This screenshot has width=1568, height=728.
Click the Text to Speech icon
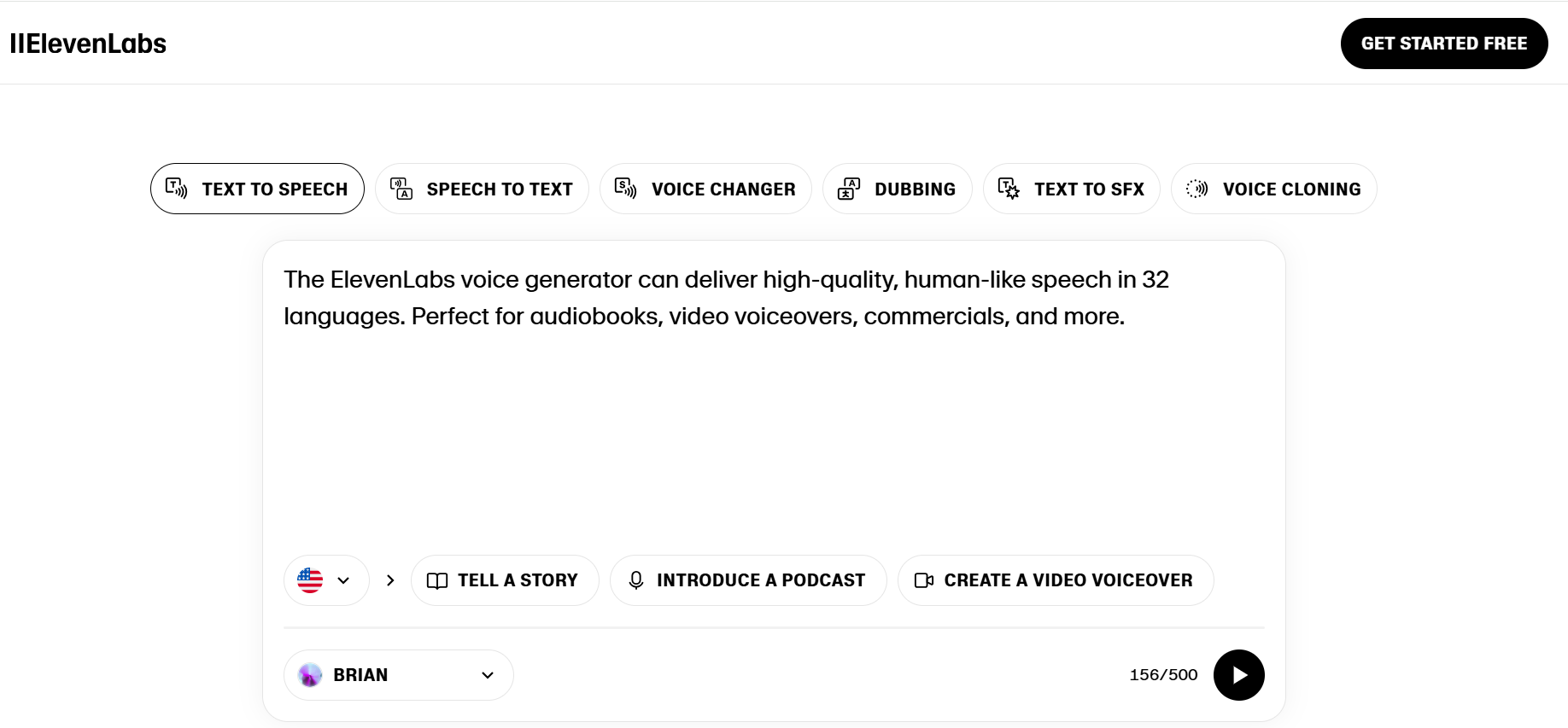pos(176,189)
